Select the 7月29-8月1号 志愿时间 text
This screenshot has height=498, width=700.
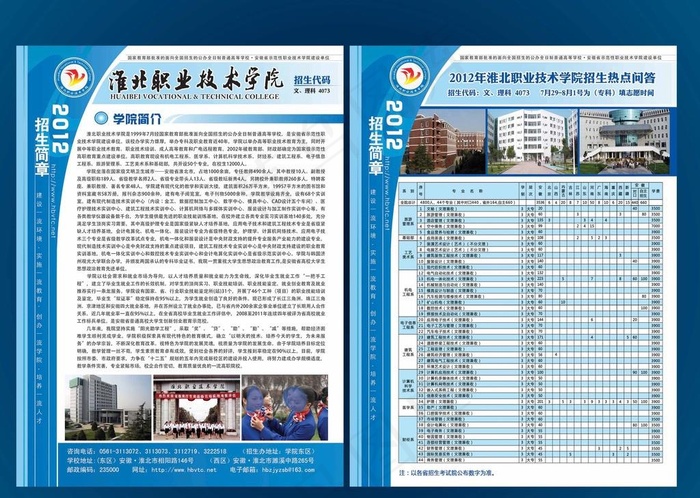point(597,93)
